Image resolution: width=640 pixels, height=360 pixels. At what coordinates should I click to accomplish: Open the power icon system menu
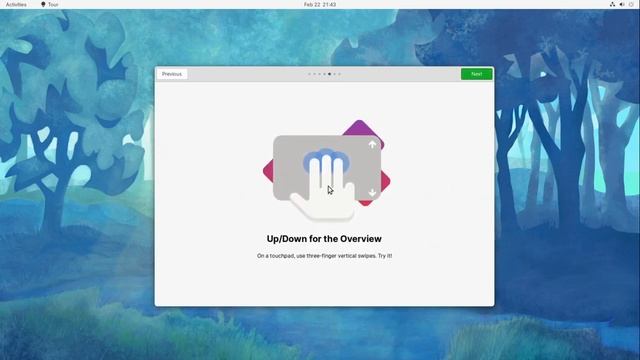631,4
